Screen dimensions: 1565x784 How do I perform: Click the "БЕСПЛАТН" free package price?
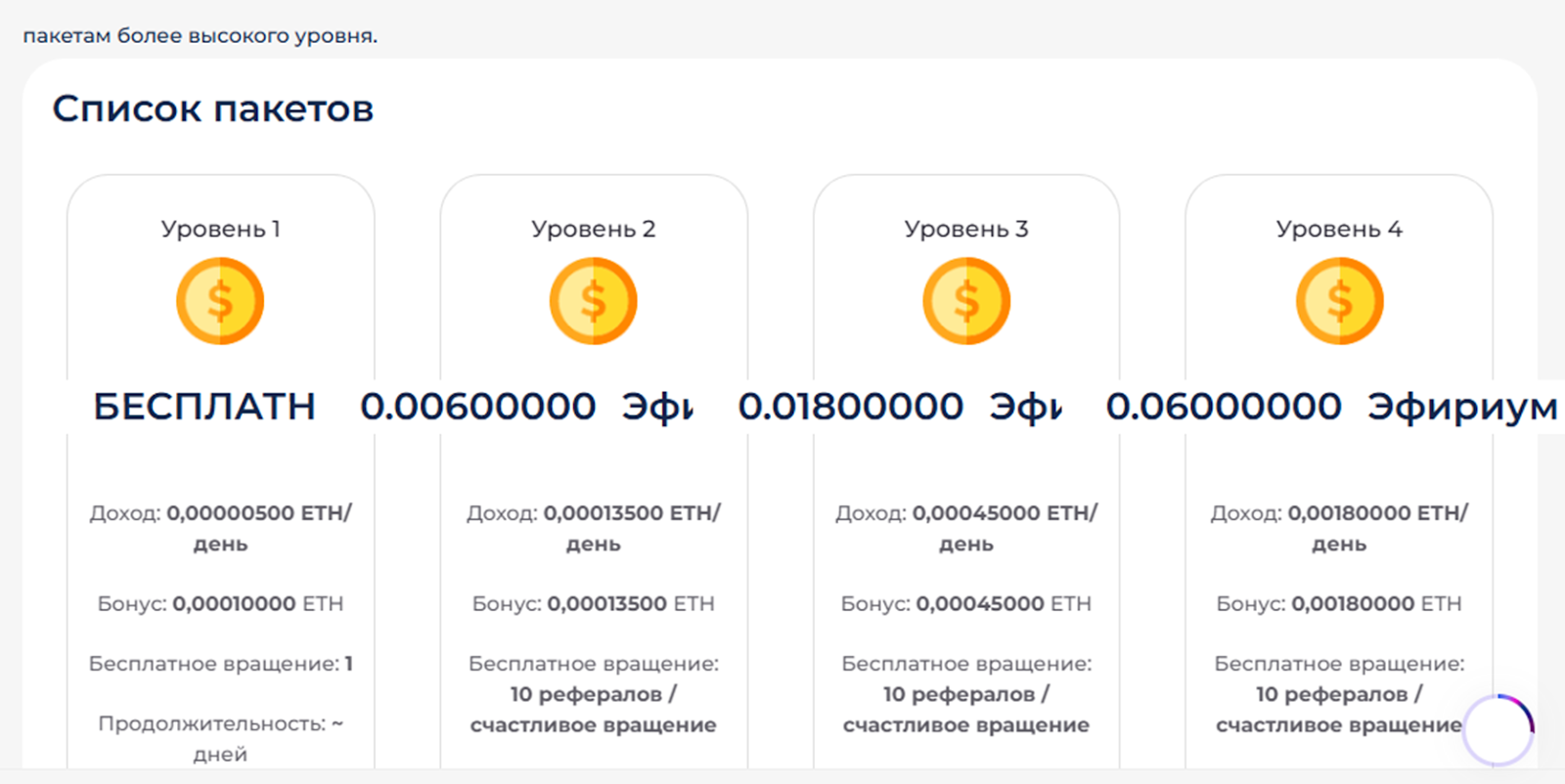204,407
